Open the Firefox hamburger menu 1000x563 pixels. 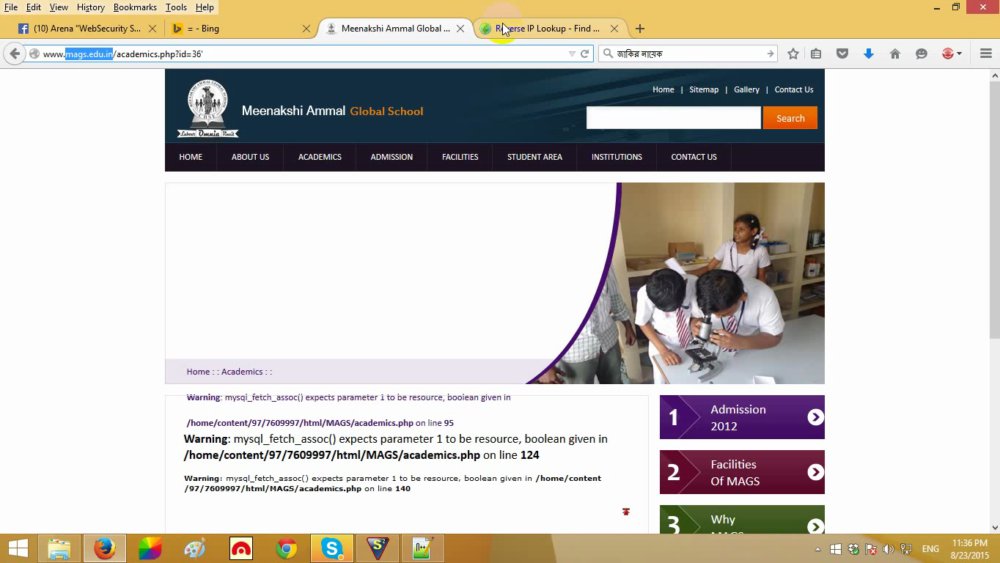pyautogui.click(x=985, y=54)
